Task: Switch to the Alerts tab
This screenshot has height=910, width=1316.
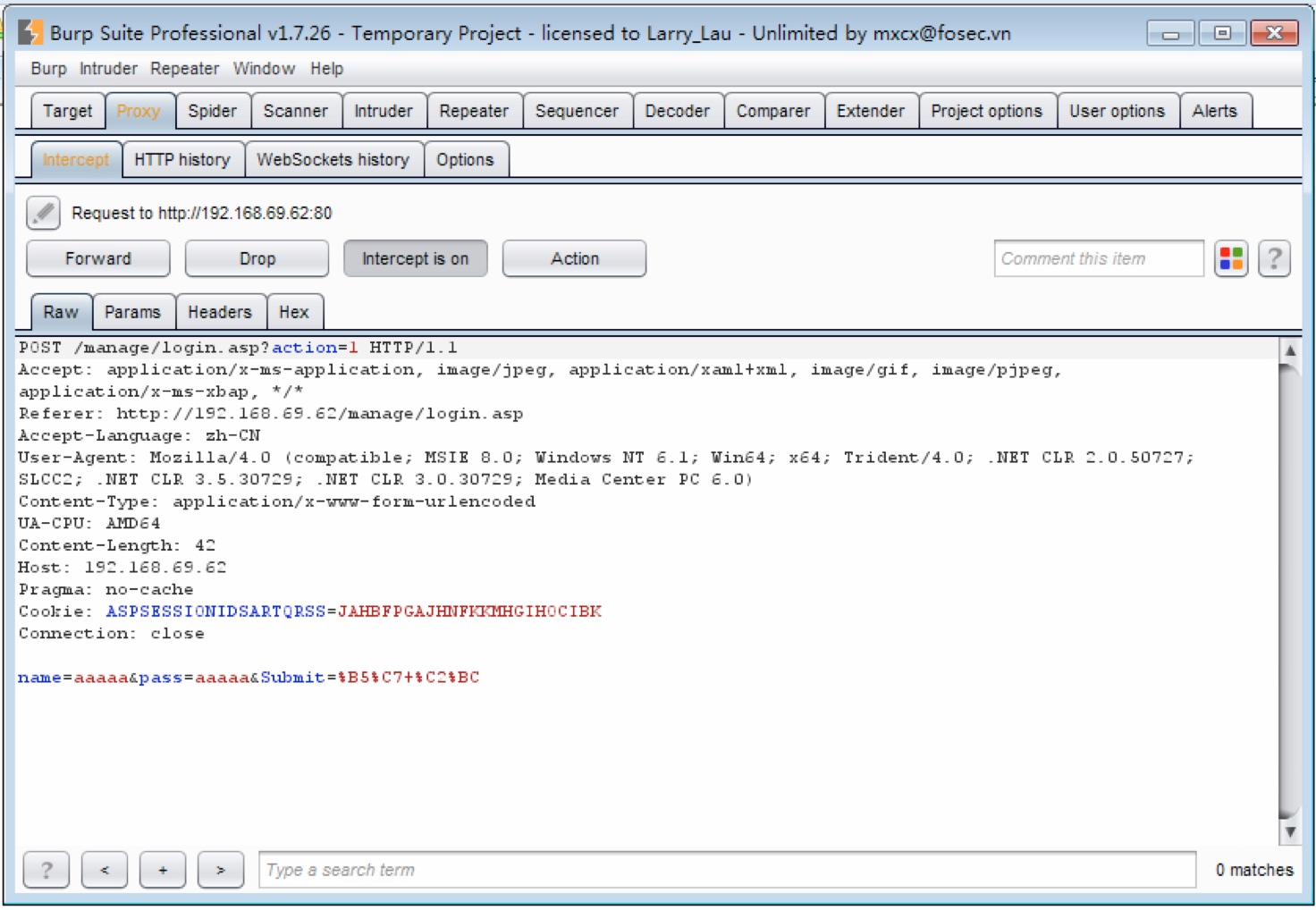Action: (1215, 111)
